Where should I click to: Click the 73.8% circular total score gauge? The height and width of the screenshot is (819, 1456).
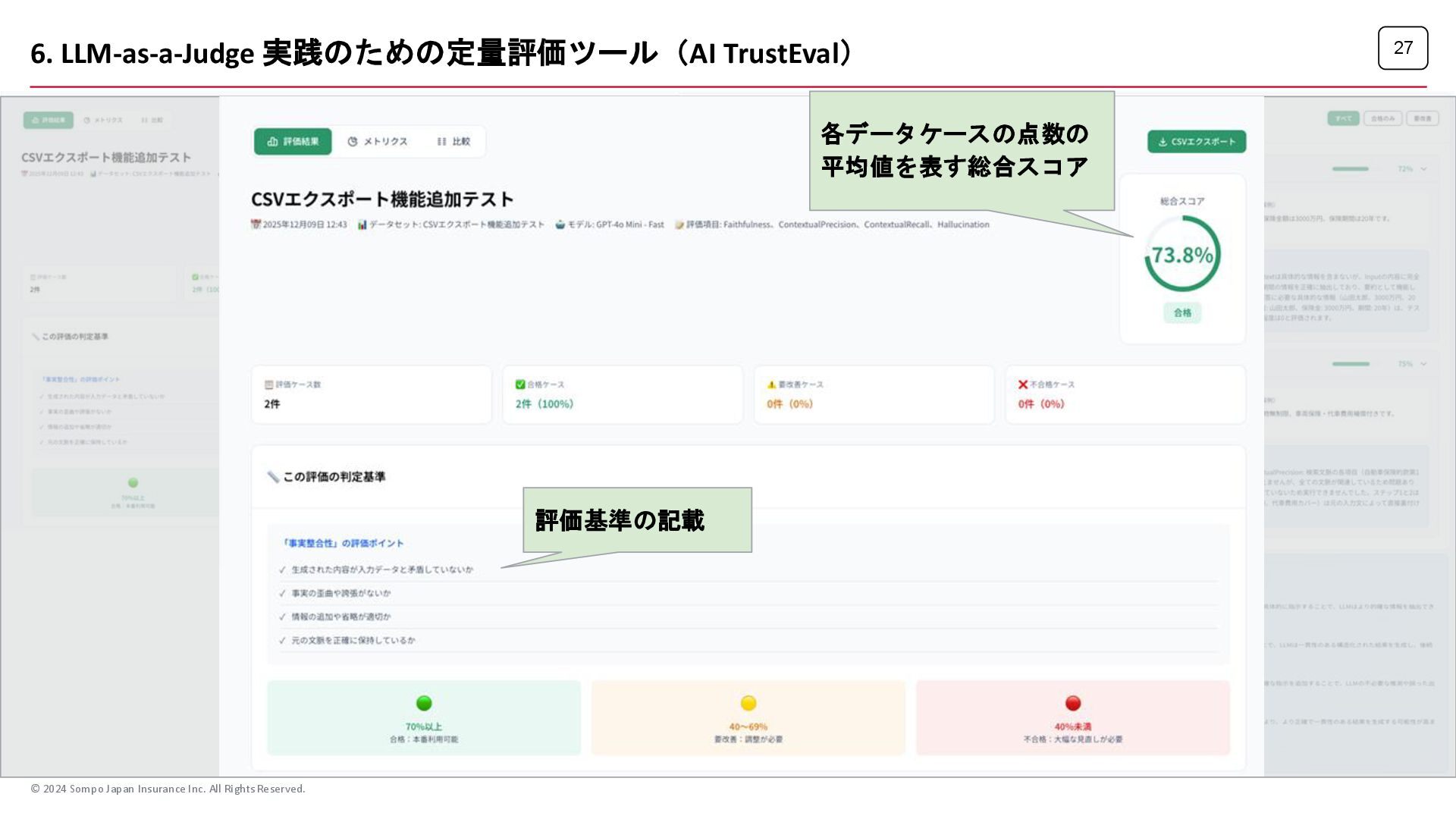click(x=1182, y=255)
